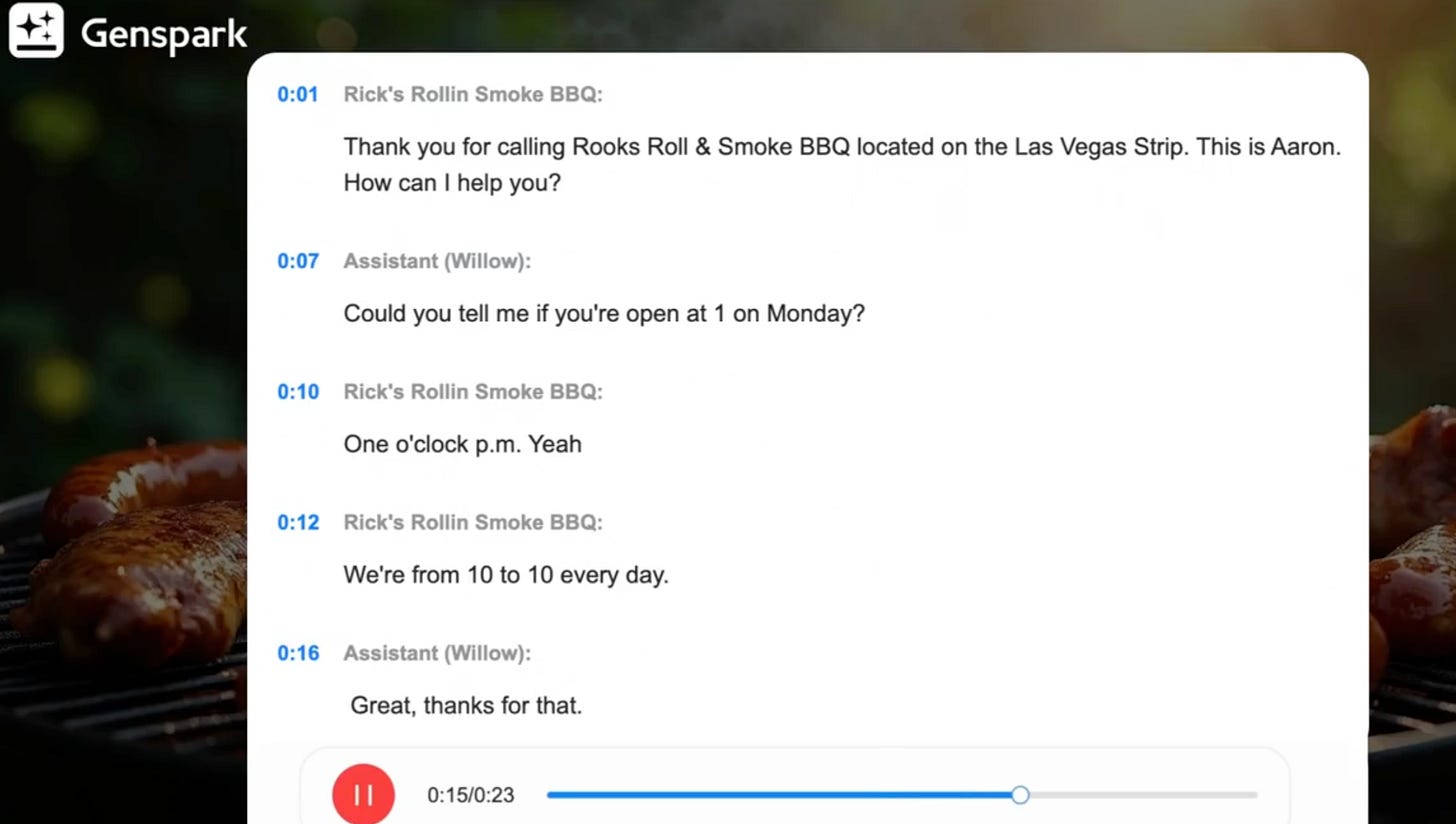Click the 0:15/0:23 playback time display

(x=470, y=796)
